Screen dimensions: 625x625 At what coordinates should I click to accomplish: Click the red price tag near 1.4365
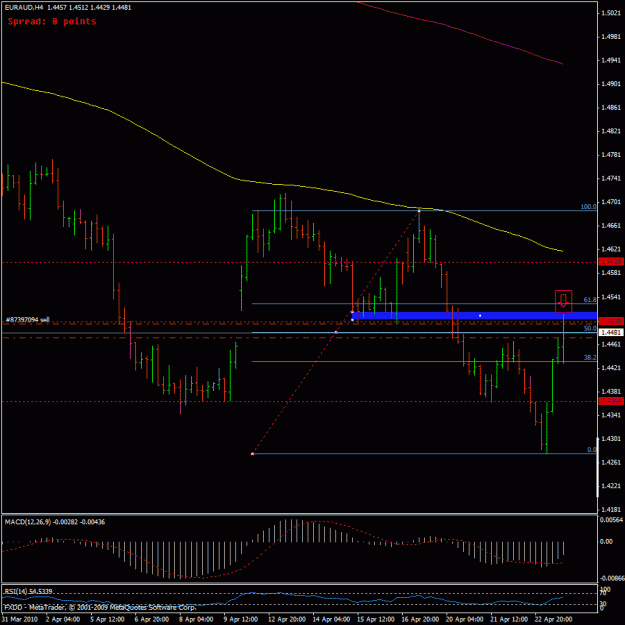(611, 401)
